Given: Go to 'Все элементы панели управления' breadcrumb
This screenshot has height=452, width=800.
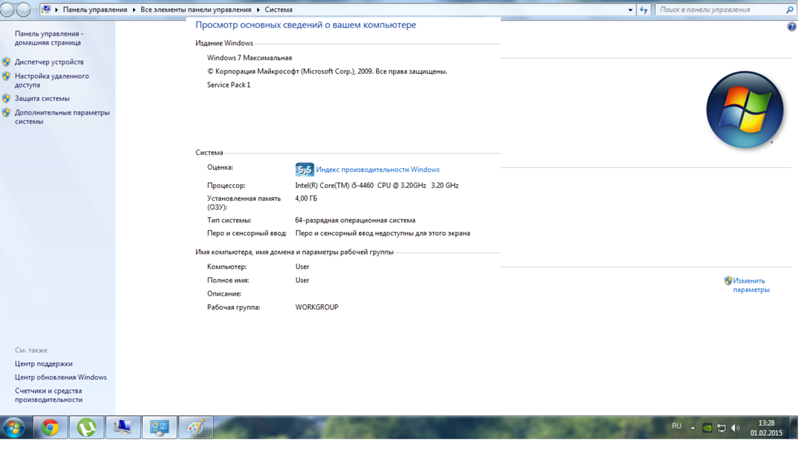Looking at the screenshot, I should pos(196,9).
